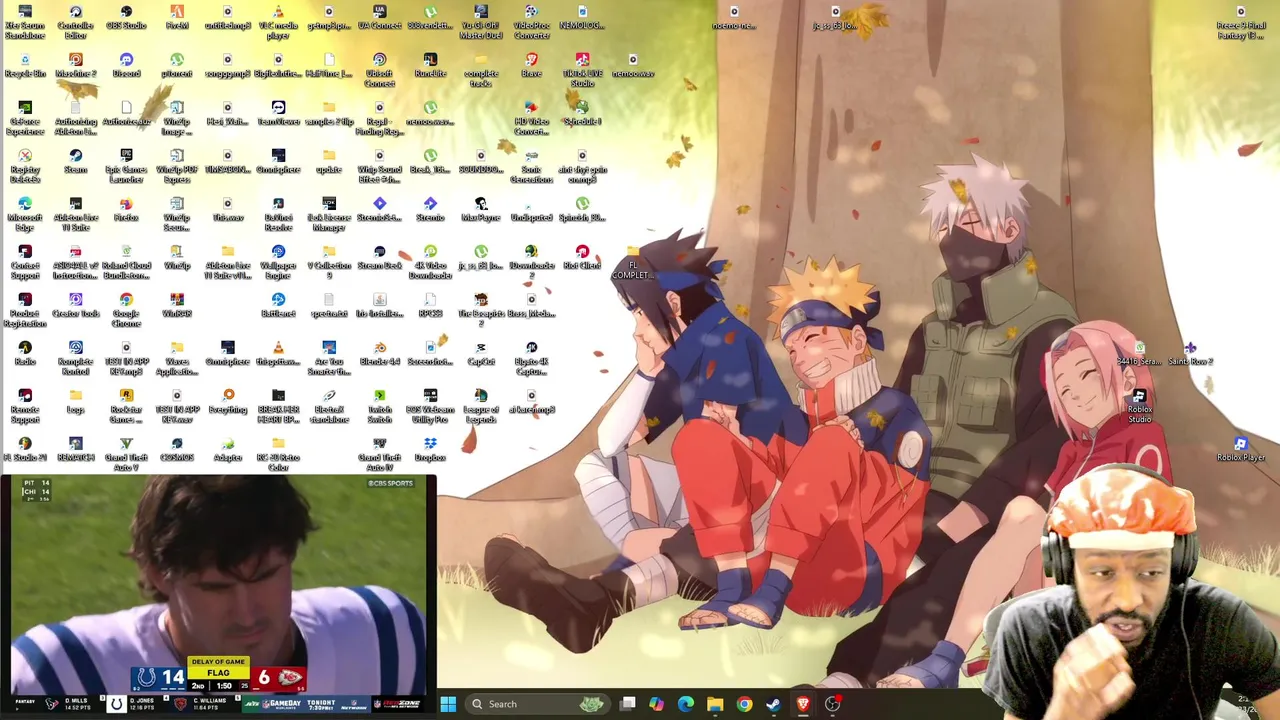
Task: Select the Stream Deck desktop icon
Action: click(379, 258)
